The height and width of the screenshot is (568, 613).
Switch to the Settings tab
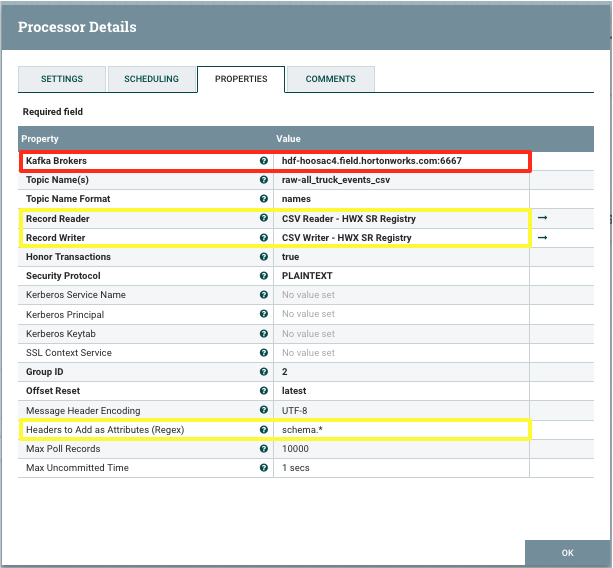click(x=62, y=79)
